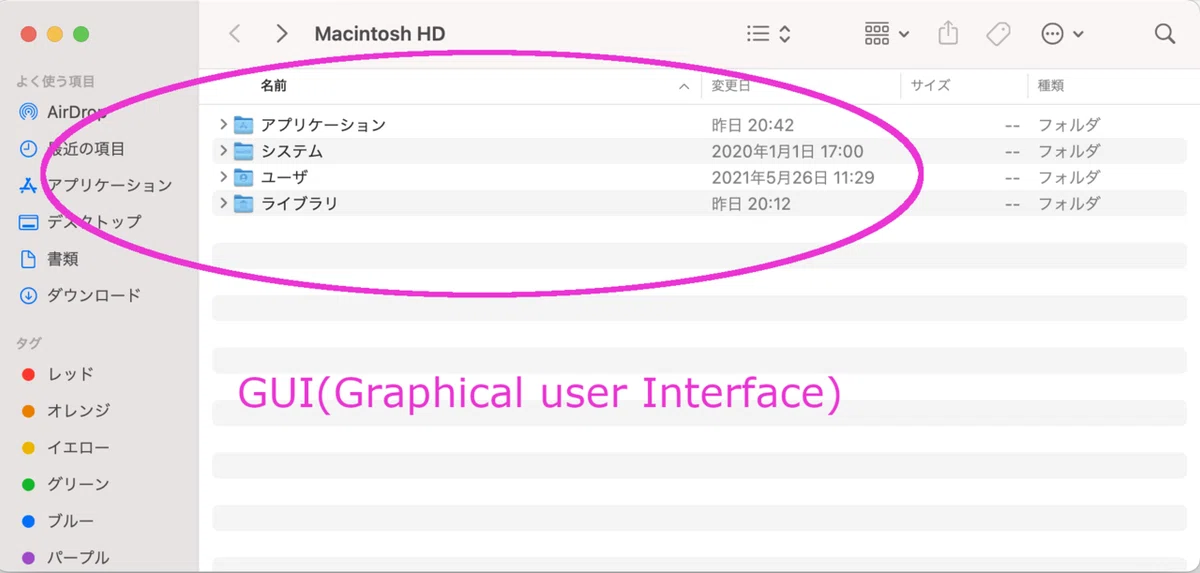Select the システム folder icon
1200x573 pixels.
pos(243,151)
